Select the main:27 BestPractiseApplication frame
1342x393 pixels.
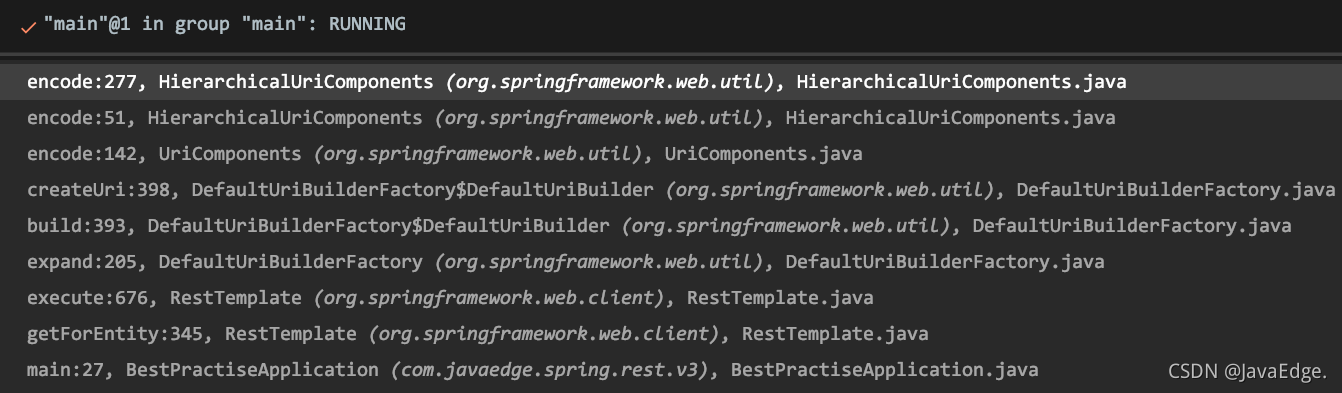click(x=671, y=370)
